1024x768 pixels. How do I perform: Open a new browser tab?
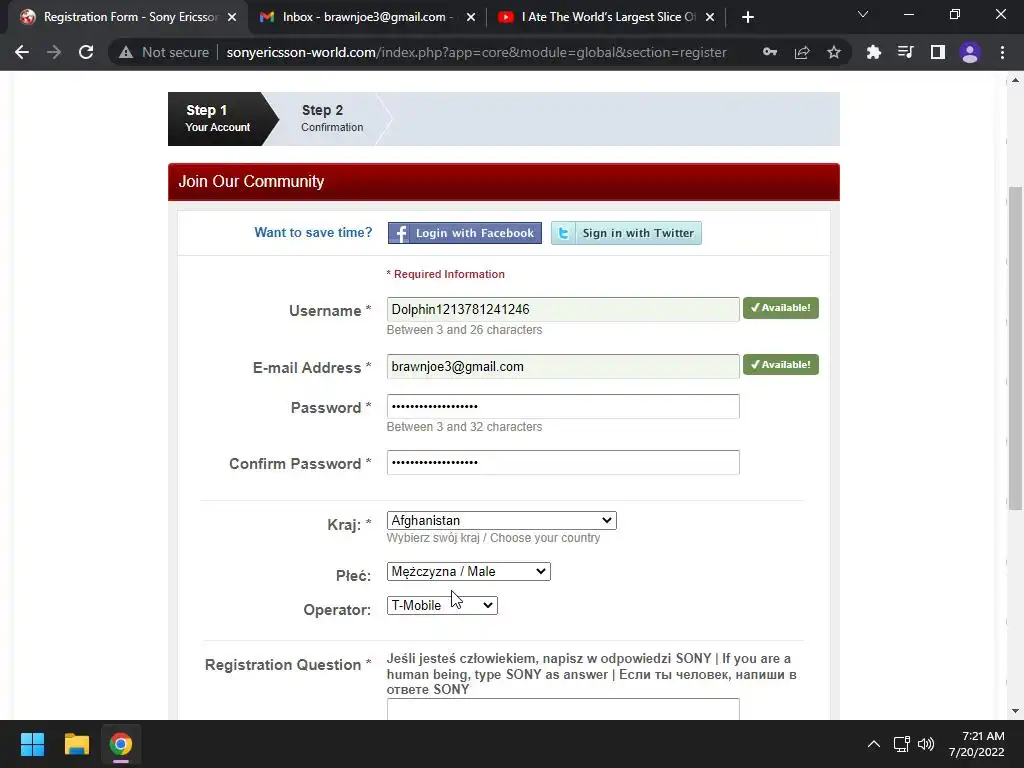coord(748,17)
